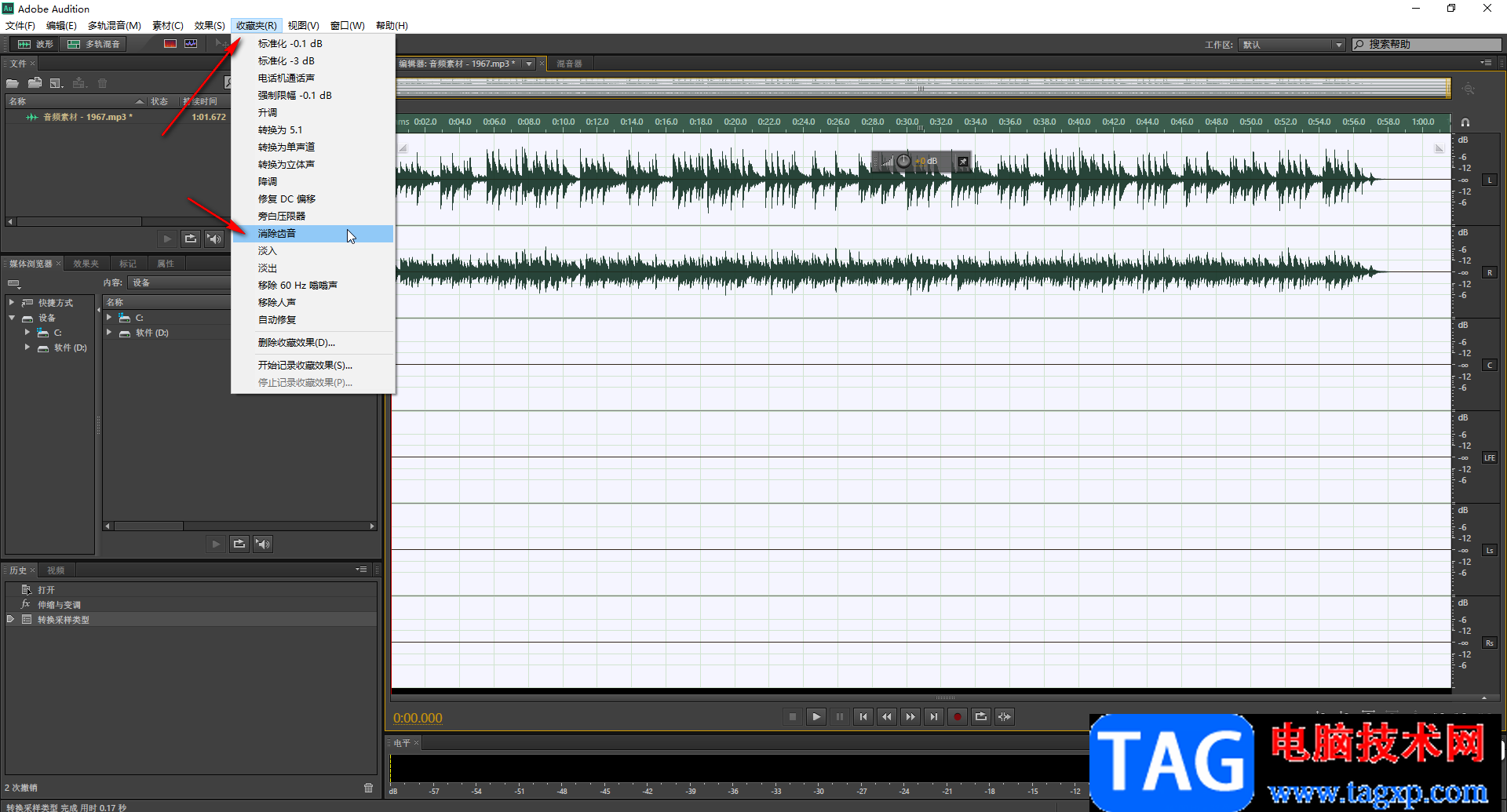1507x812 pixels.
Task: Click the new file icon in Files panel
Action: (x=56, y=83)
